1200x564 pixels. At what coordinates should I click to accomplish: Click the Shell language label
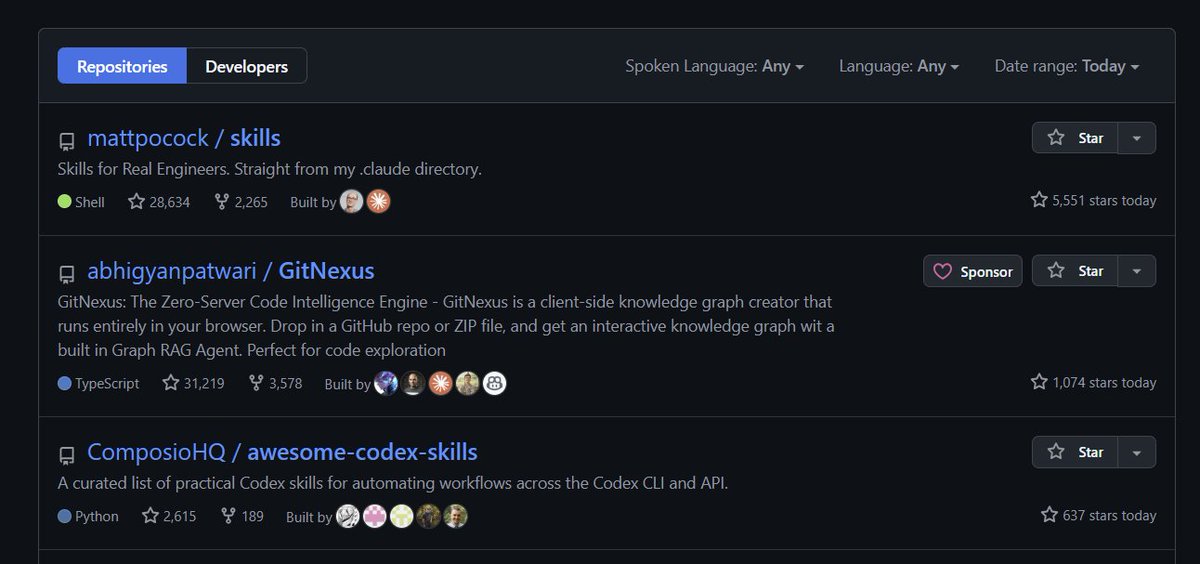(x=81, y=201)
